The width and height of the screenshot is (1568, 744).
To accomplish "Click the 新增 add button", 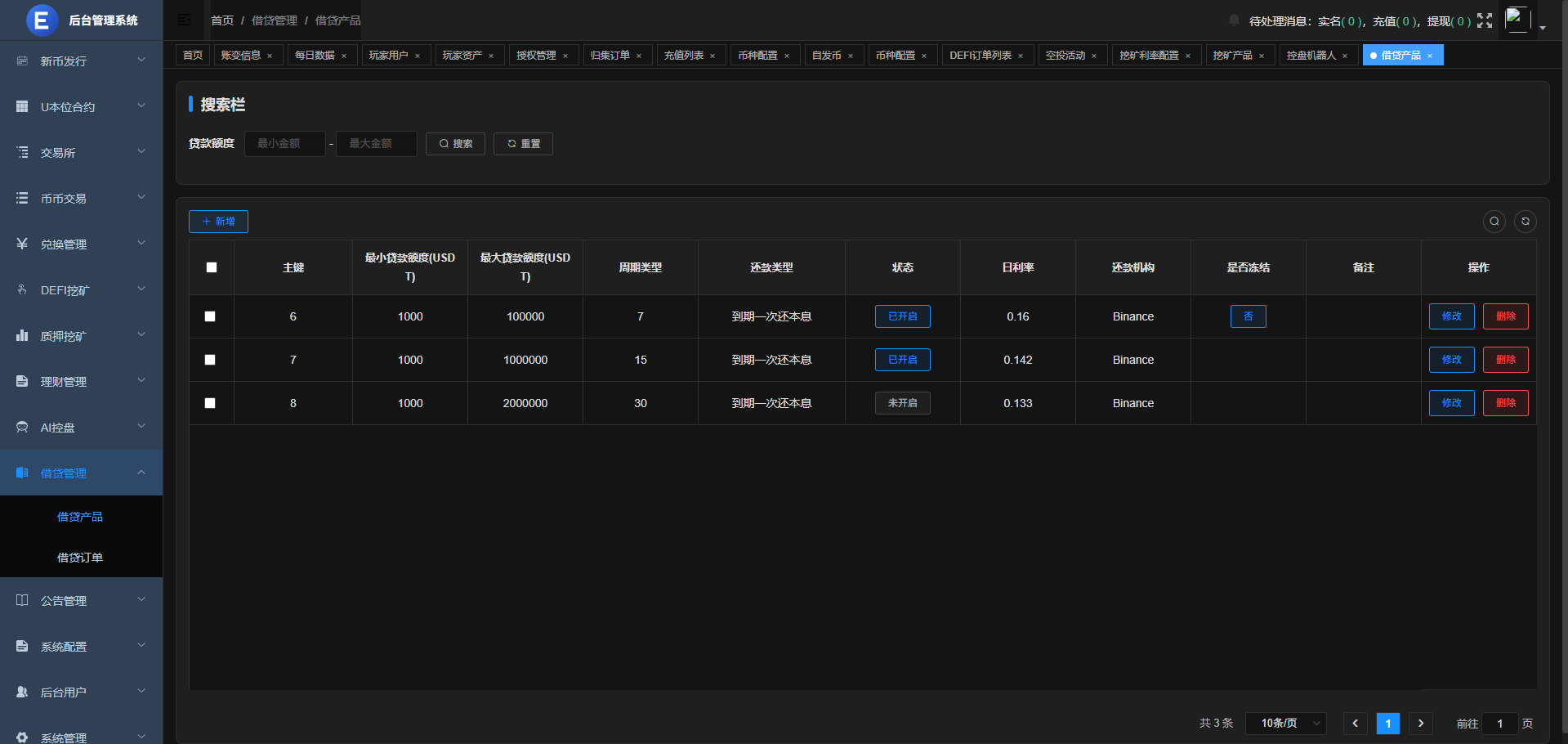I will tap(218, 222).
